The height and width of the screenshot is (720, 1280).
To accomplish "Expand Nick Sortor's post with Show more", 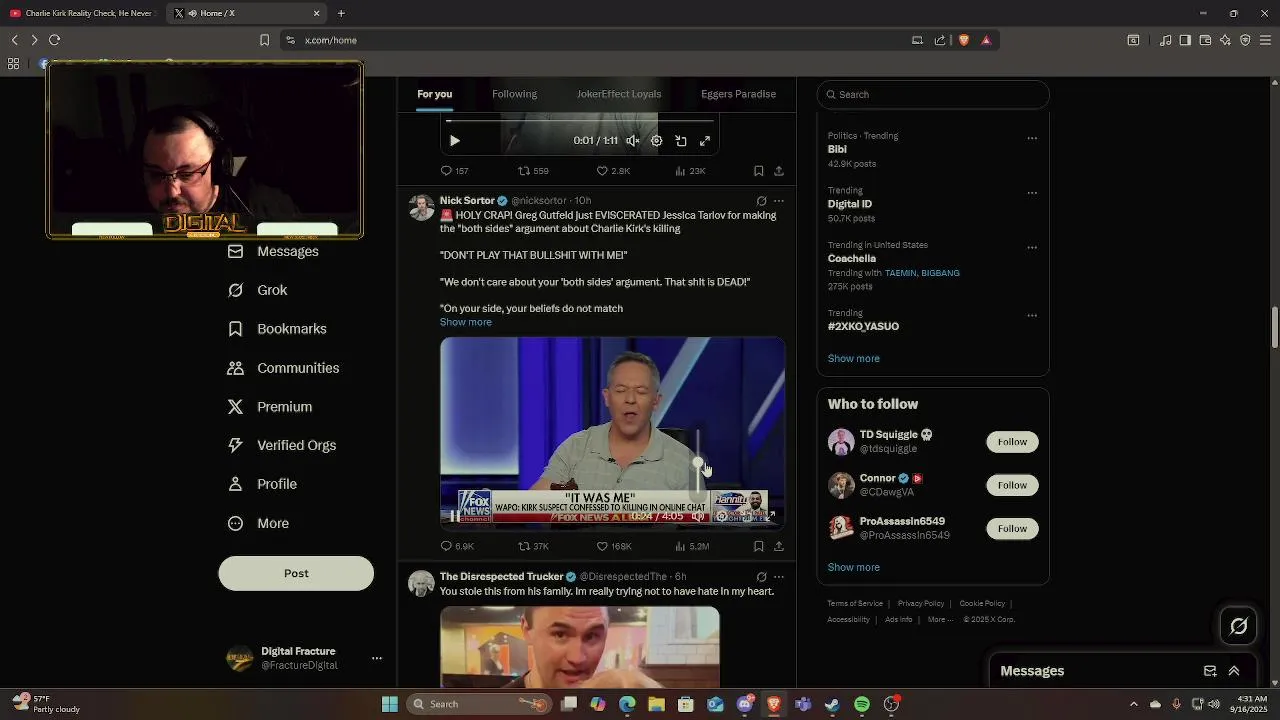I will pyautogui.click(x=466, y=322).
